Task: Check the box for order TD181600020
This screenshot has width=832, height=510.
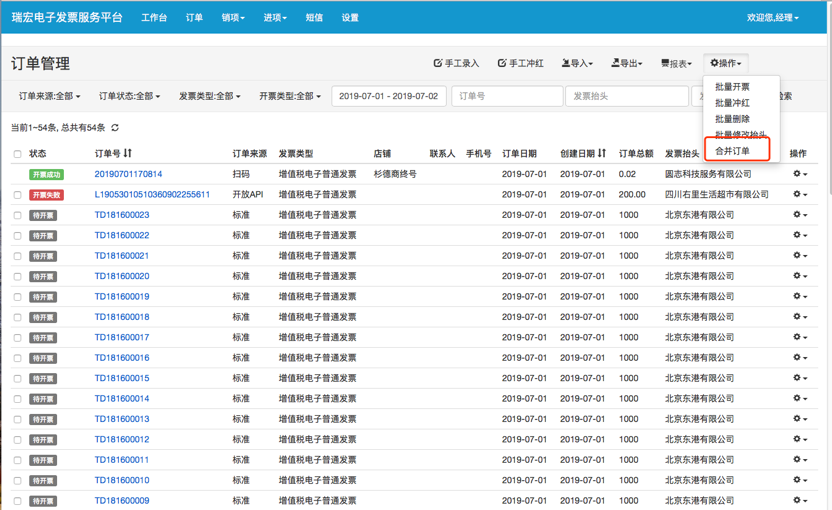Action: coord(18,276)
